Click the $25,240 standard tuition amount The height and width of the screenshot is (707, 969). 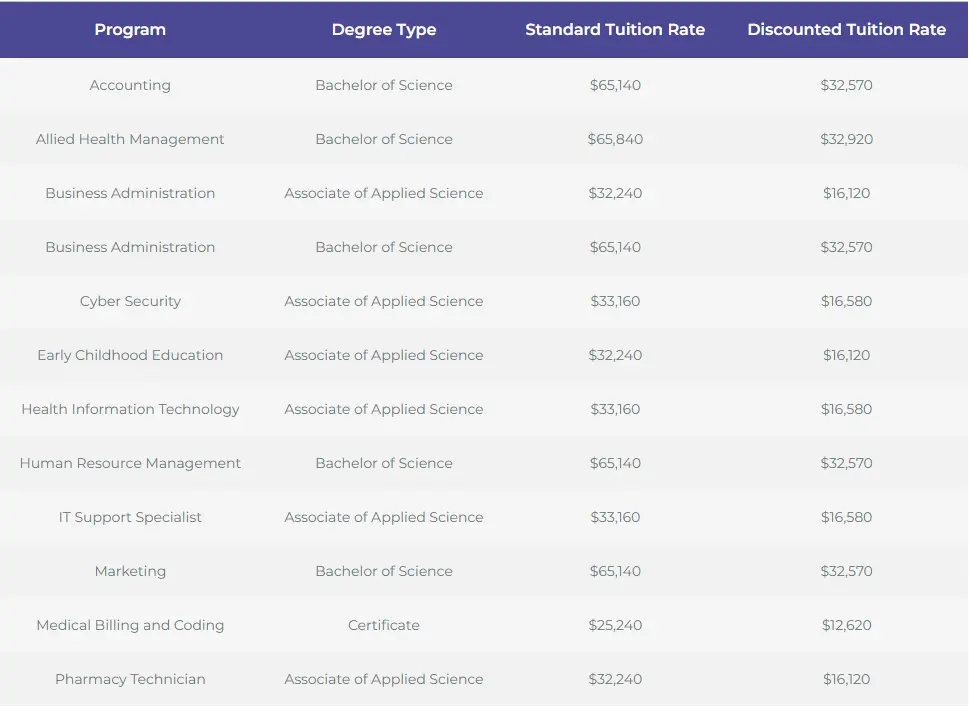615,625
